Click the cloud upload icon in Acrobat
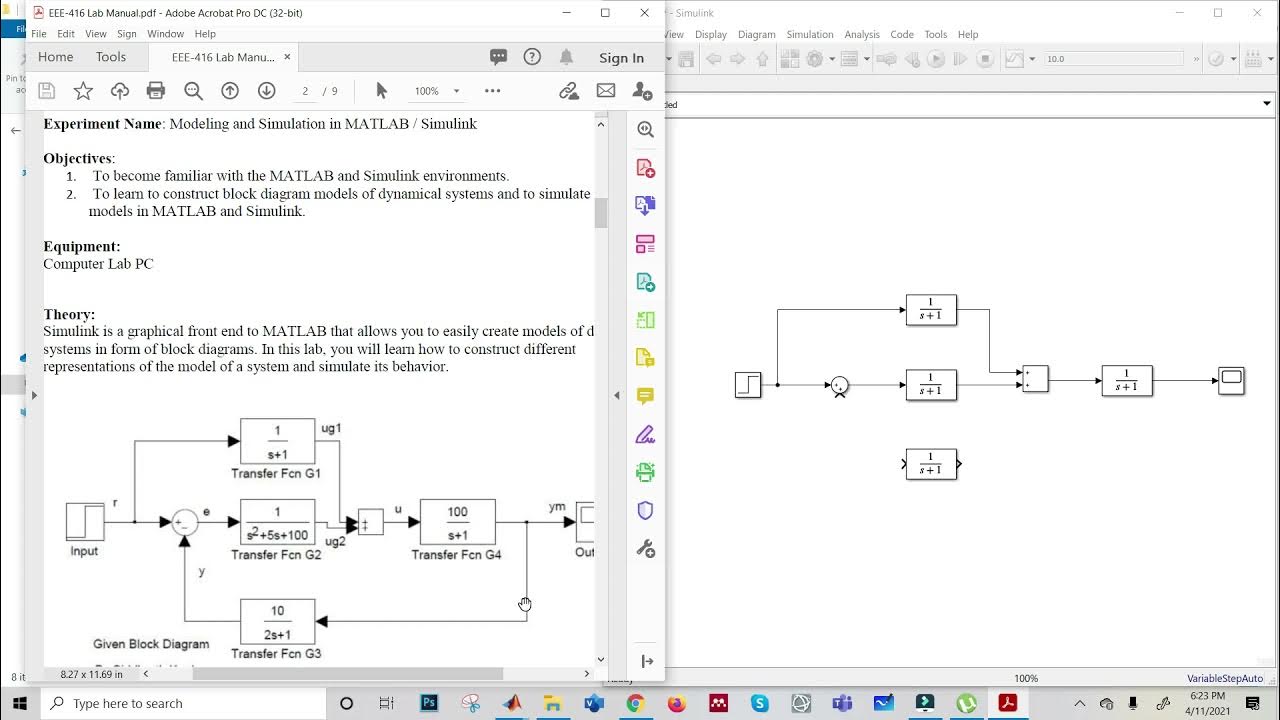The image size is (1280, 720). 120,91
